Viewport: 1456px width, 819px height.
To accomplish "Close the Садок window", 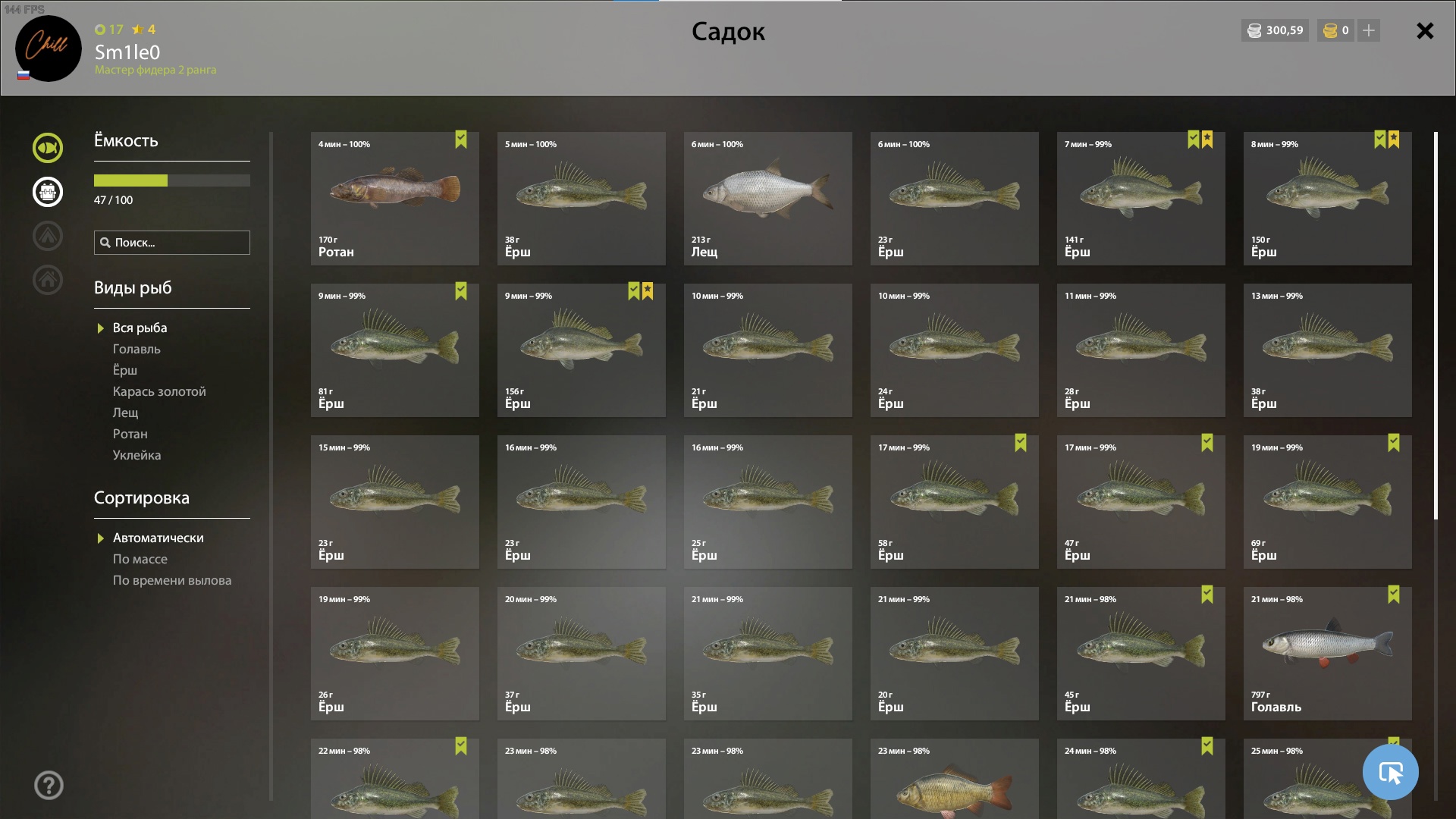I will [x=1425, y=30].
